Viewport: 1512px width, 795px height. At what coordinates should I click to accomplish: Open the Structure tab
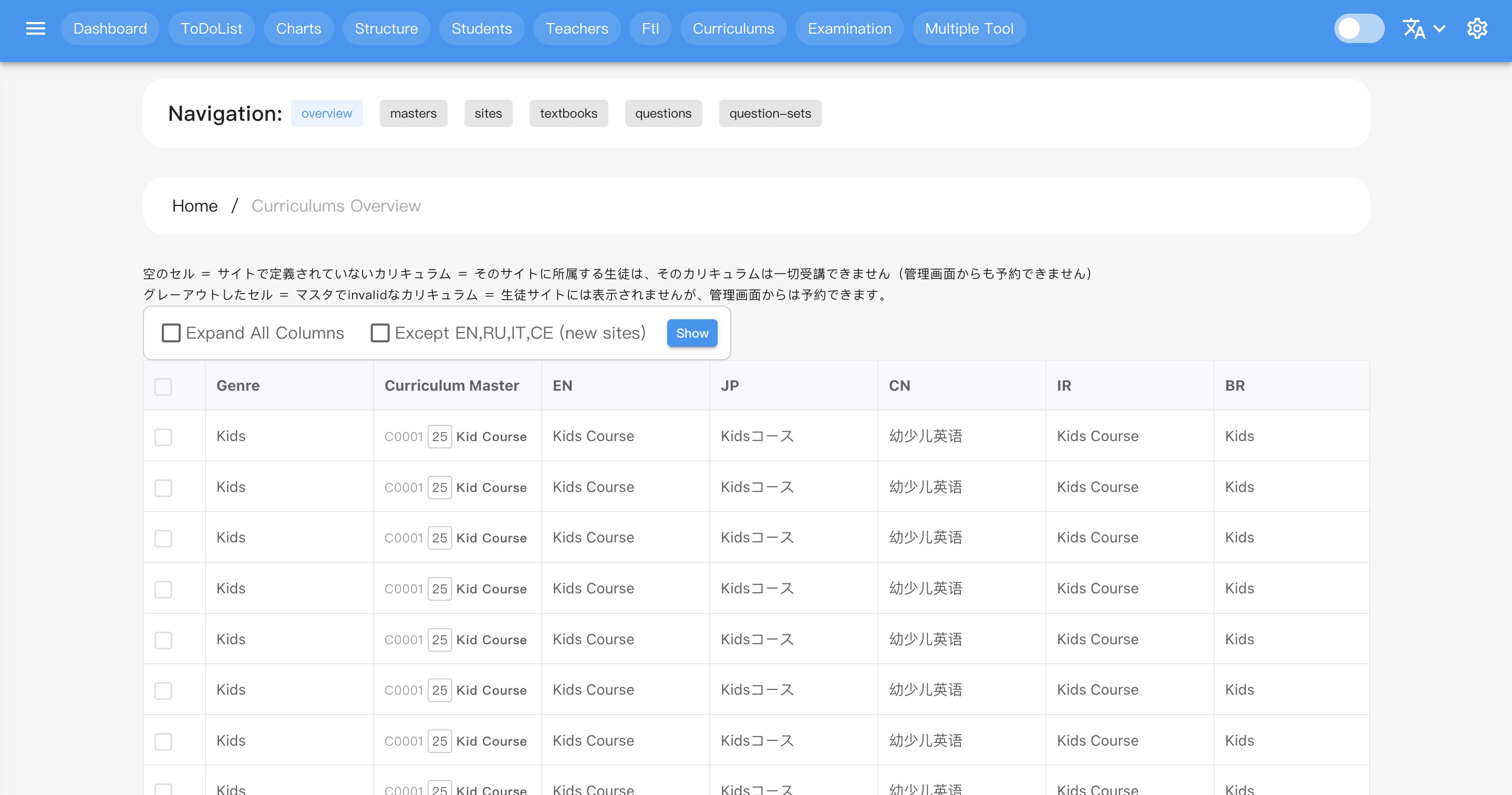pyautogui.click(x=386, y=28)
